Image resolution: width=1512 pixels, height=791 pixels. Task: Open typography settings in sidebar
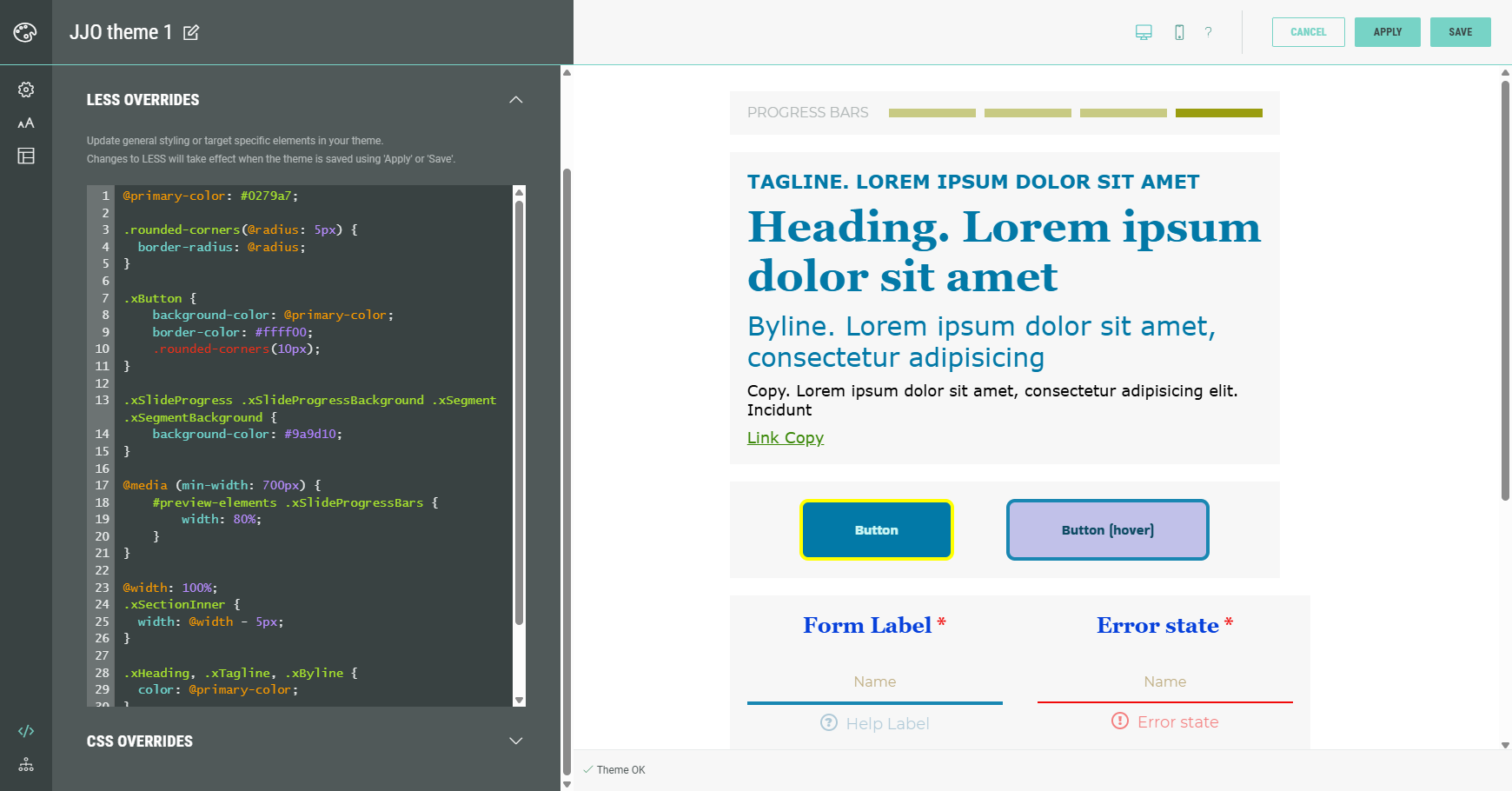pyautogui.click(x=26, y=123)
